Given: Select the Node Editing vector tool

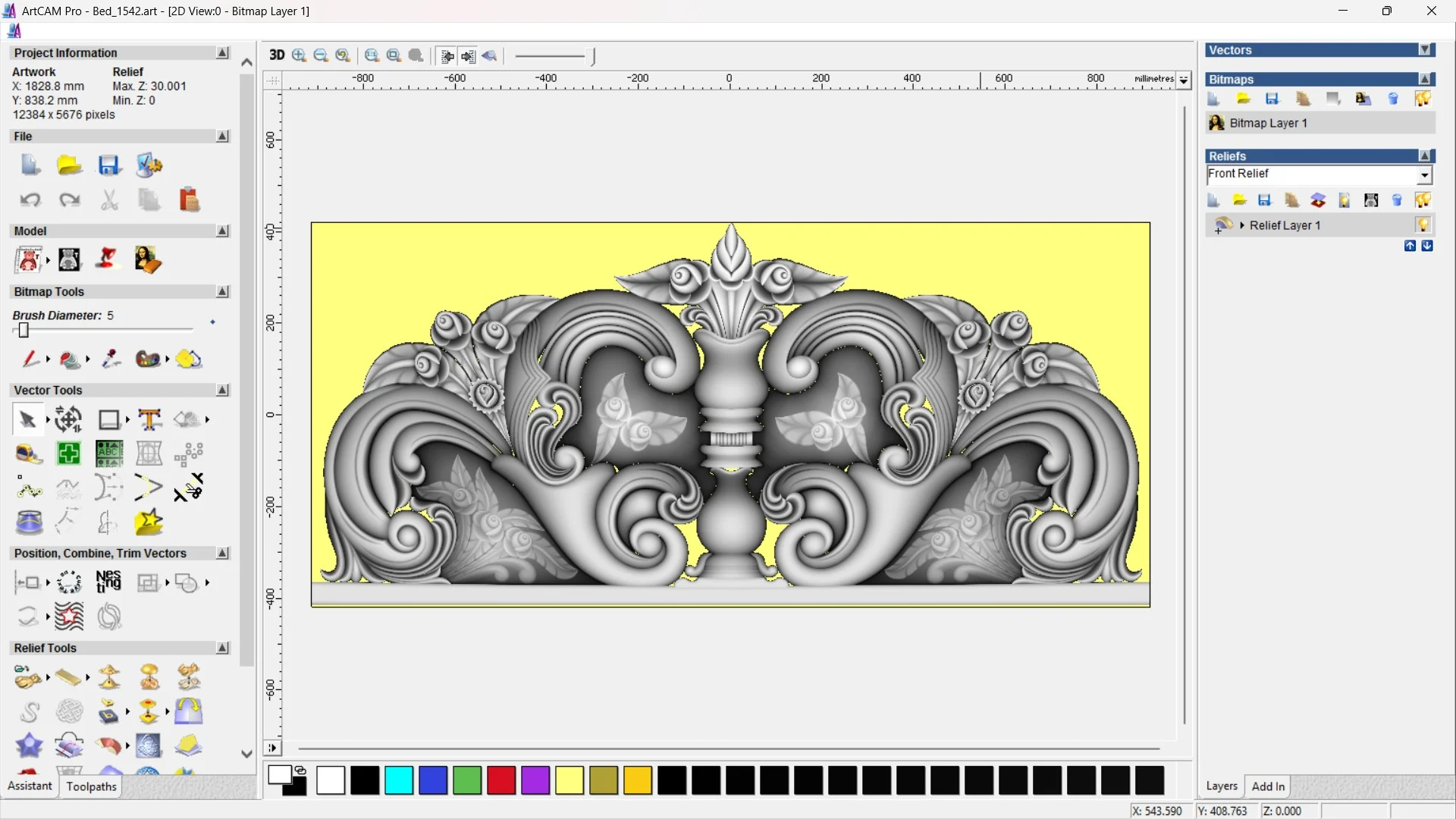Looking at the screenshot, I should (x=29, y=489).
